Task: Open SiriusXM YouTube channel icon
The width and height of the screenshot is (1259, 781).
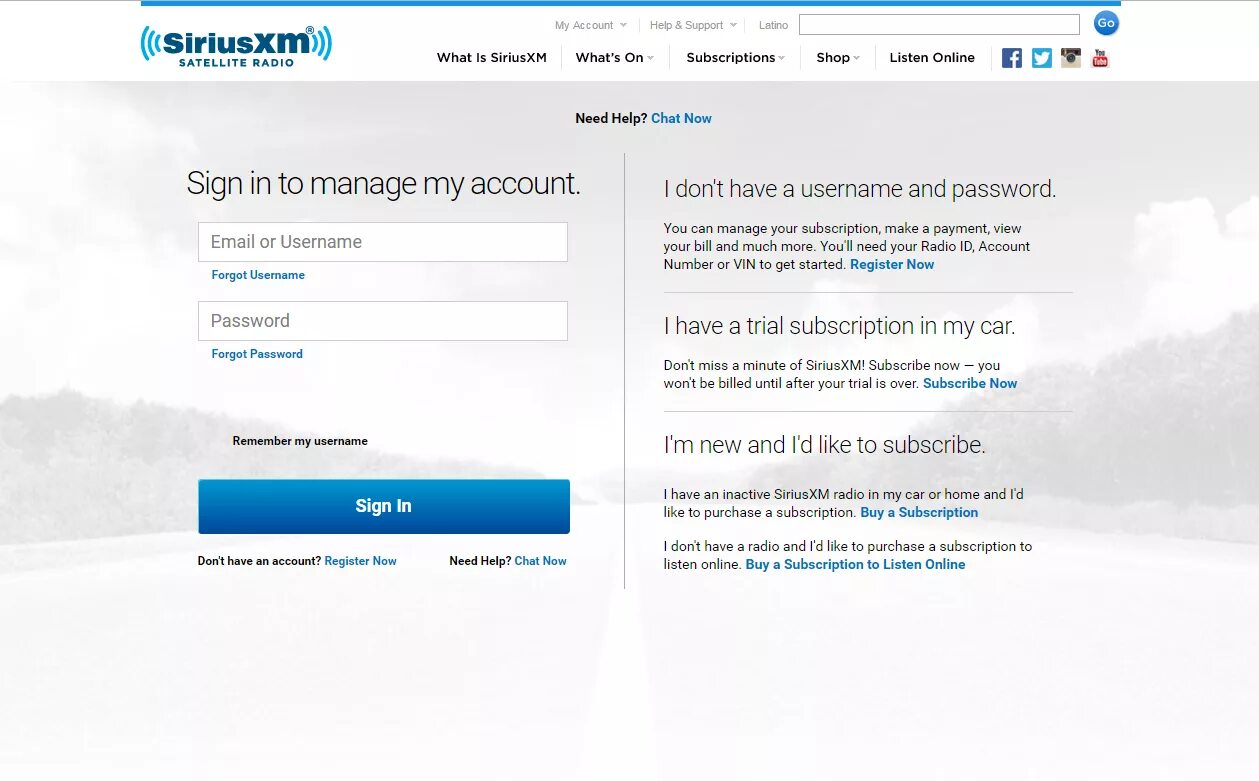Action: [1100, 58]
